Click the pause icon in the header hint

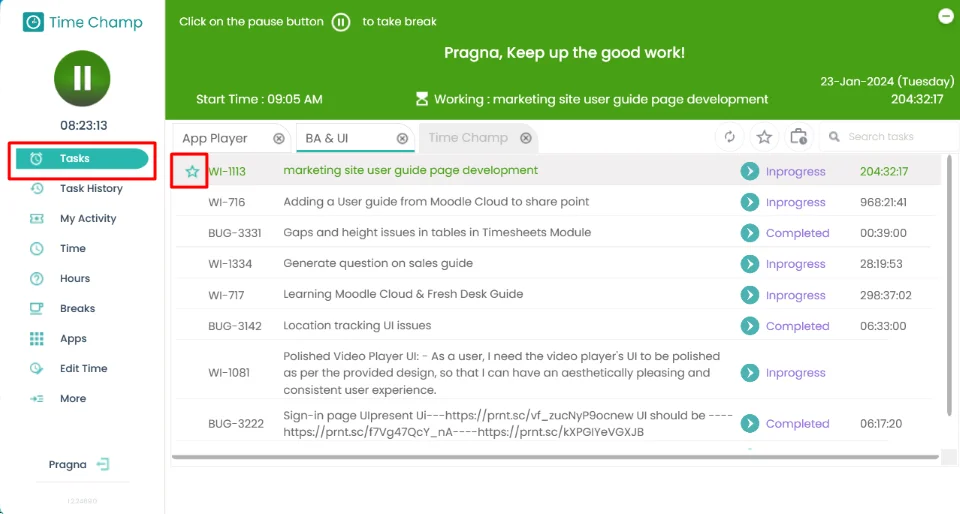coord(341,22)
